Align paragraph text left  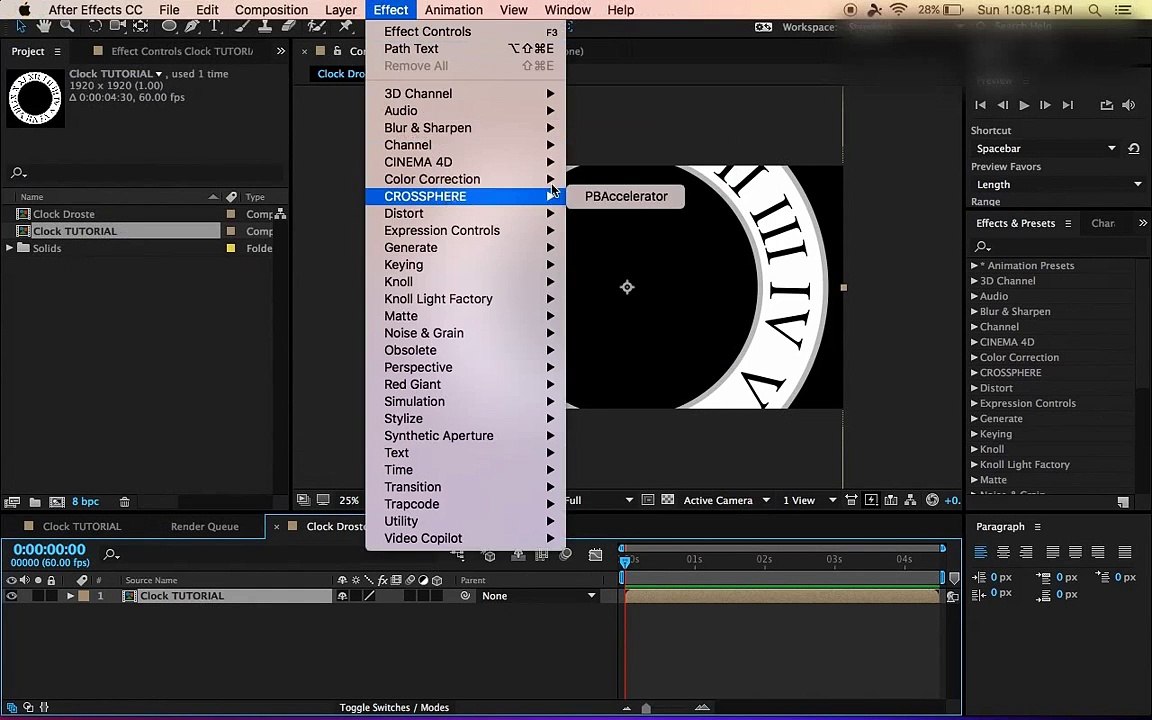(980, 552)
